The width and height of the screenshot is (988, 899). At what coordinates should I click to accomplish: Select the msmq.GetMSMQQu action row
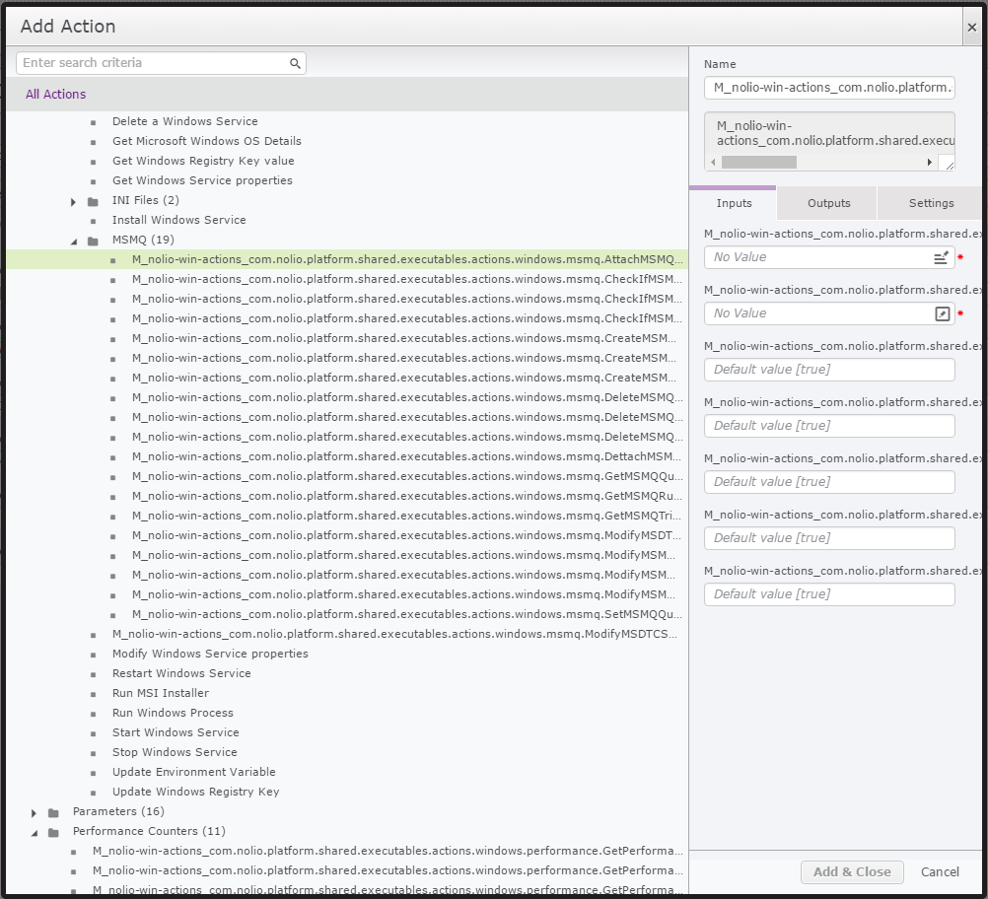(x=406, y=476)
